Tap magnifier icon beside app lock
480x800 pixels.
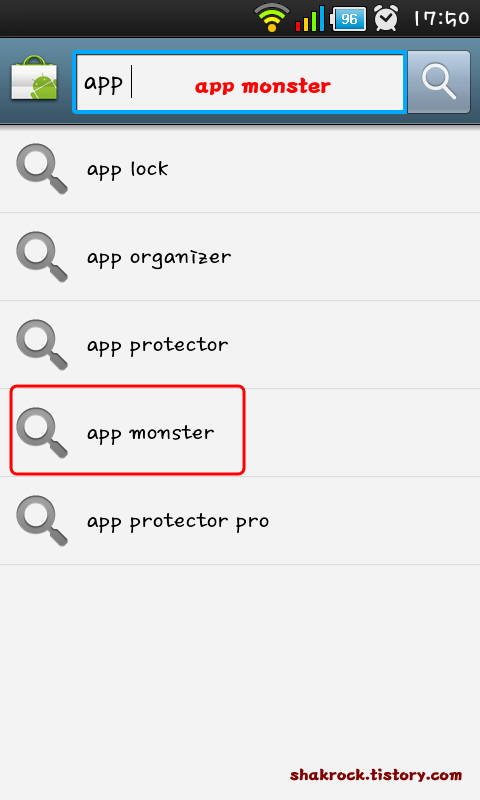tap(42, 169)
